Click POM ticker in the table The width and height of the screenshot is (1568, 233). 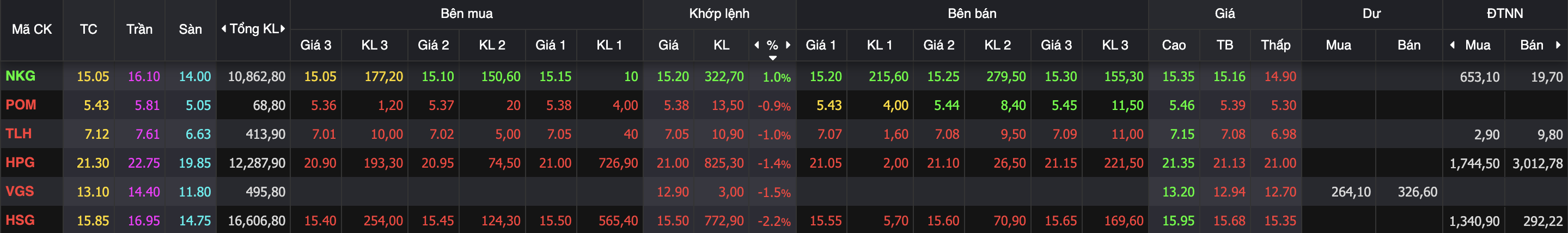(x=21, y=105)
